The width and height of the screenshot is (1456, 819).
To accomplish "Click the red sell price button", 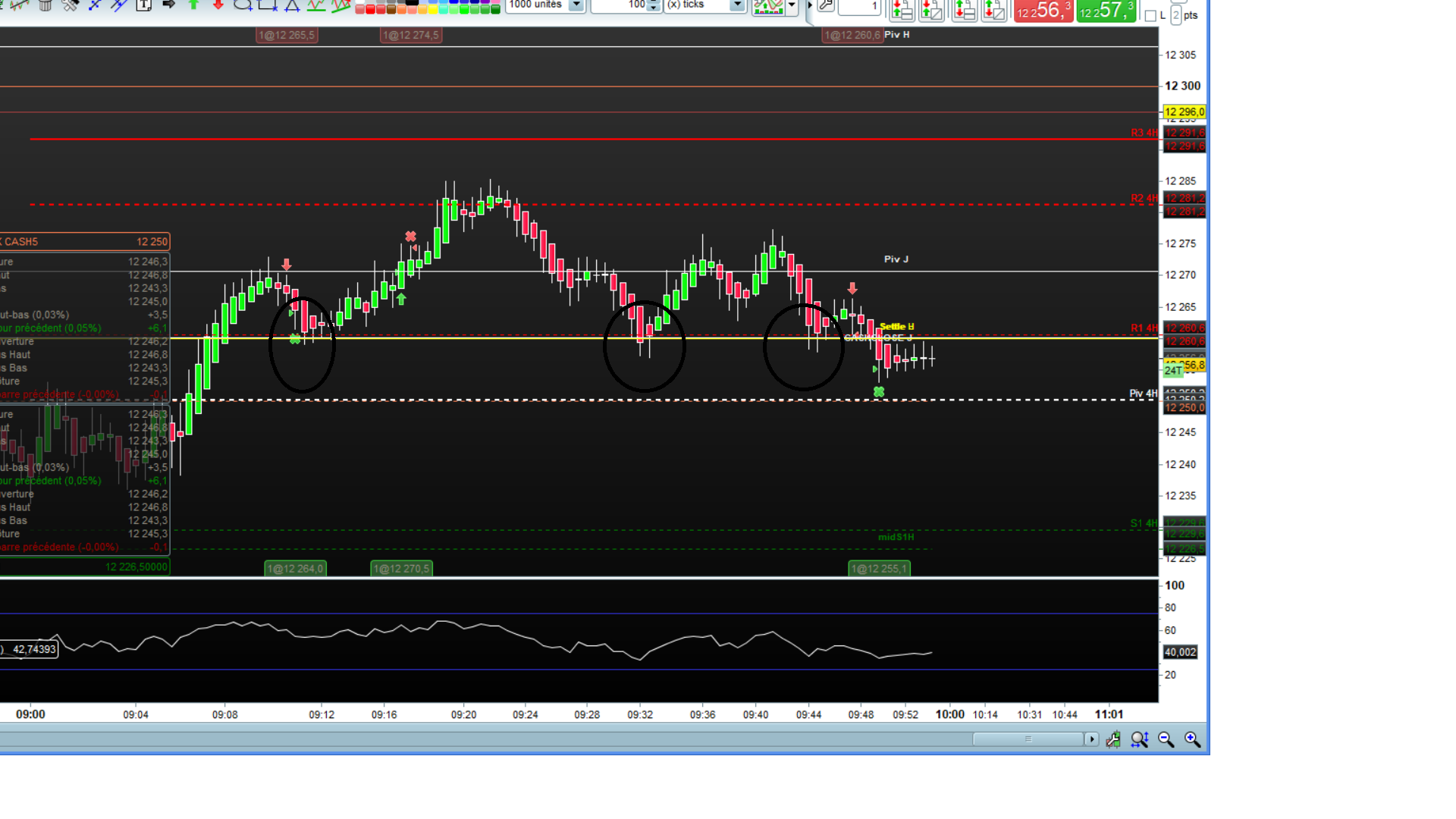I will (1043, 11).
